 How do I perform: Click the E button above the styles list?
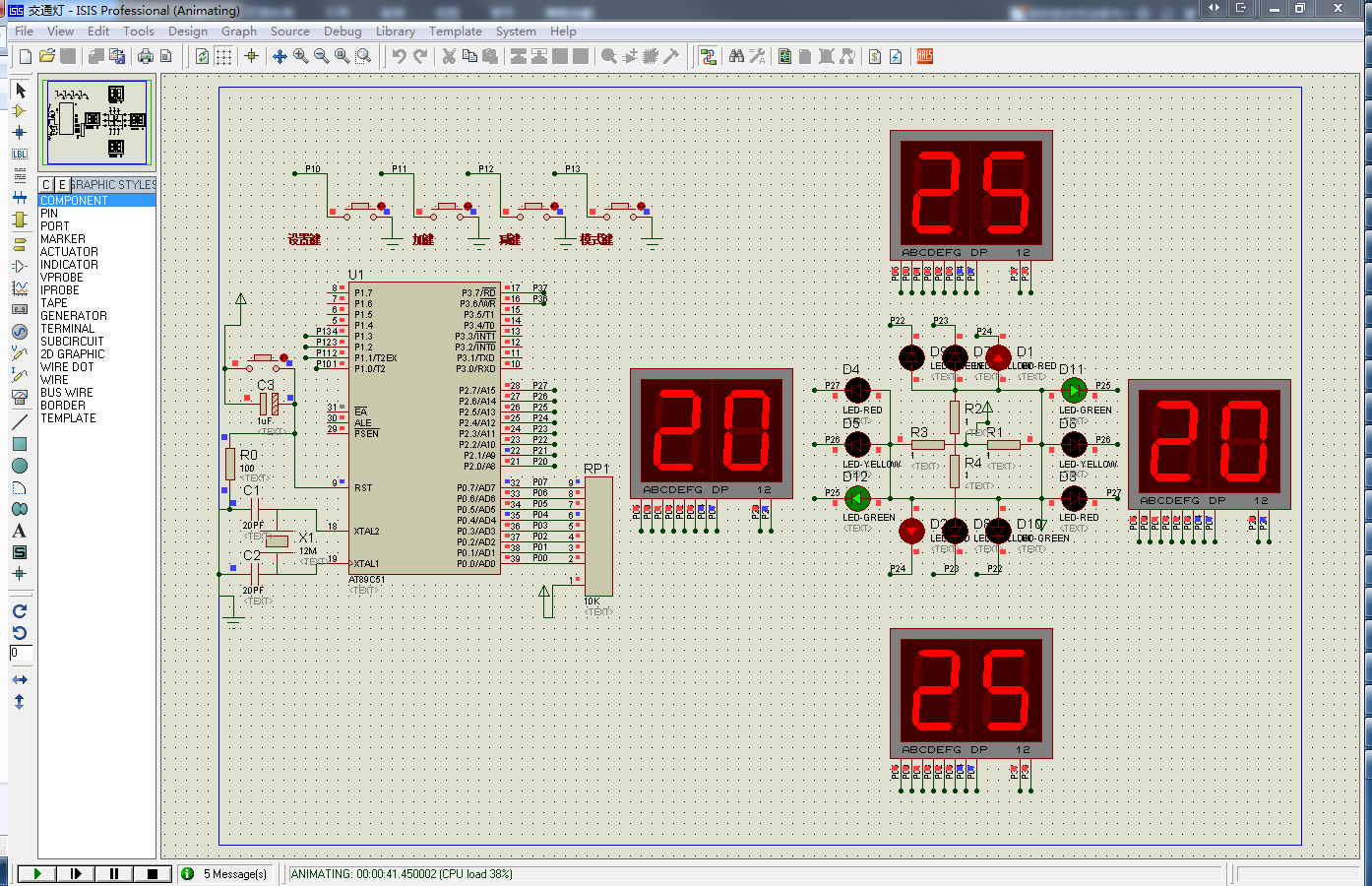coord(62,184)
